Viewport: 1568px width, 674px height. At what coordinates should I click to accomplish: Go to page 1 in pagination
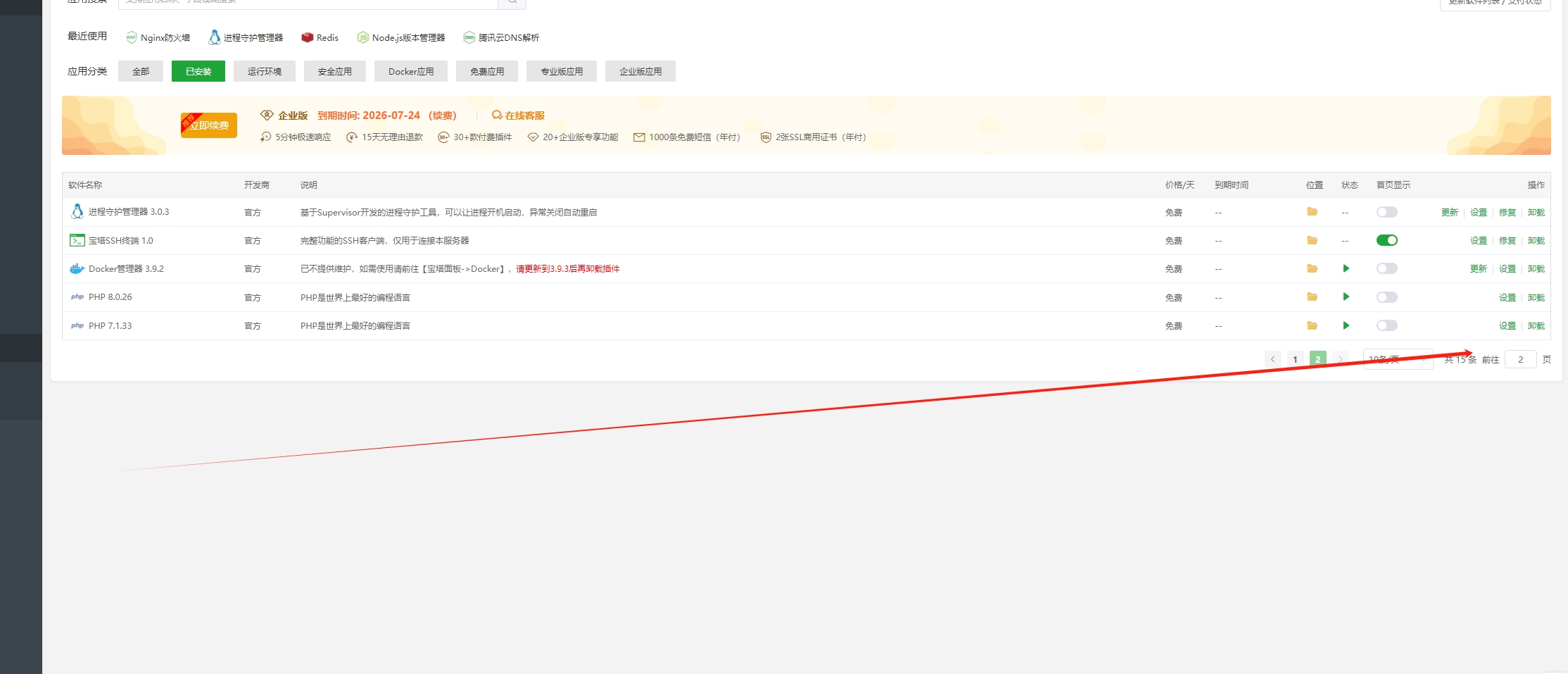(x=1295, y=358)
